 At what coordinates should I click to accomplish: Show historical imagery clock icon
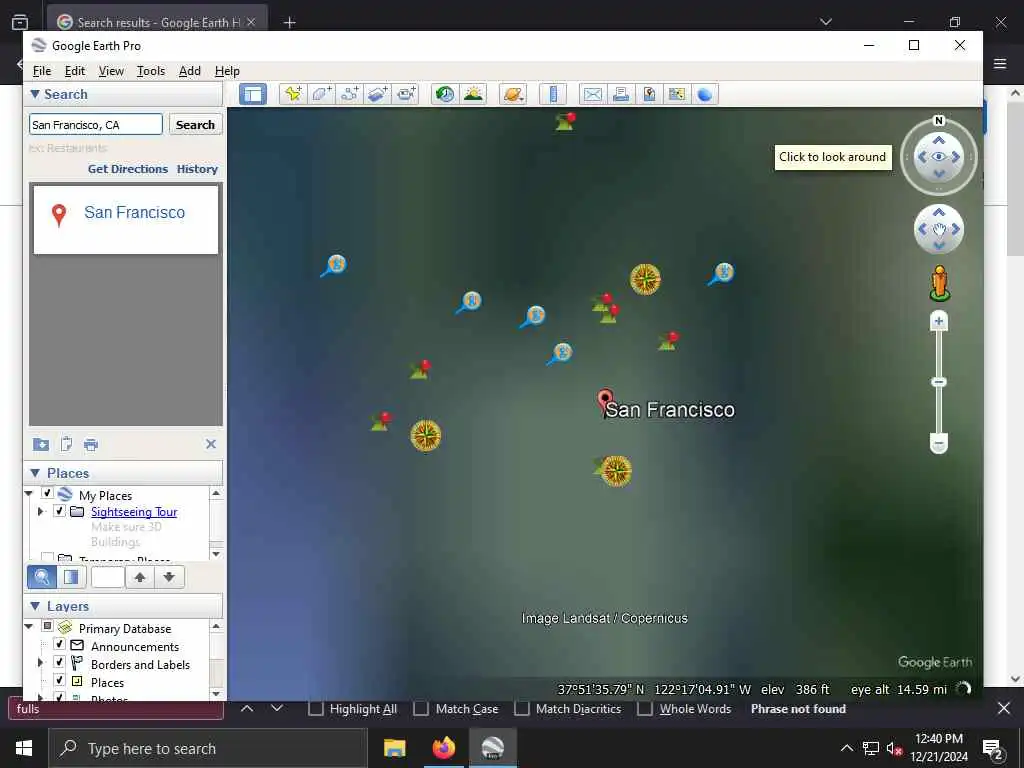445,94
